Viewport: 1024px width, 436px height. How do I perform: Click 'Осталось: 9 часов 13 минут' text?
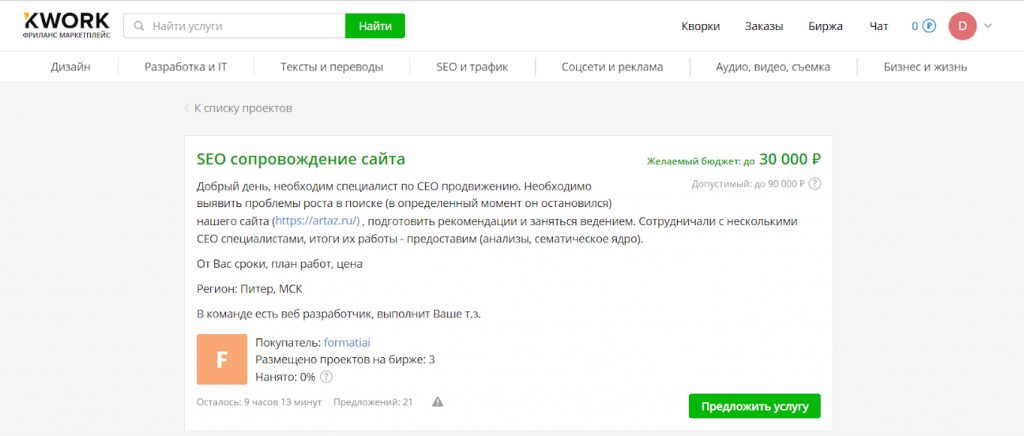coord(259,402)
